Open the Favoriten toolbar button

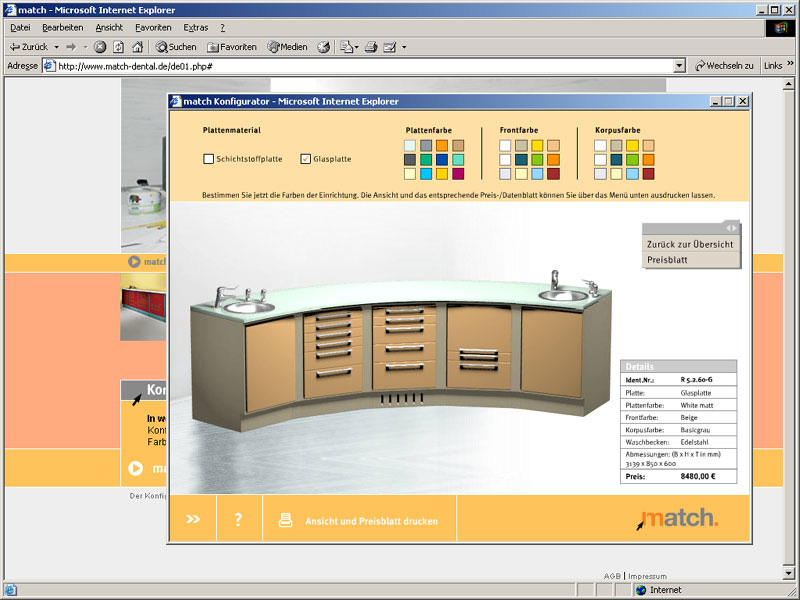coord(232,47)
